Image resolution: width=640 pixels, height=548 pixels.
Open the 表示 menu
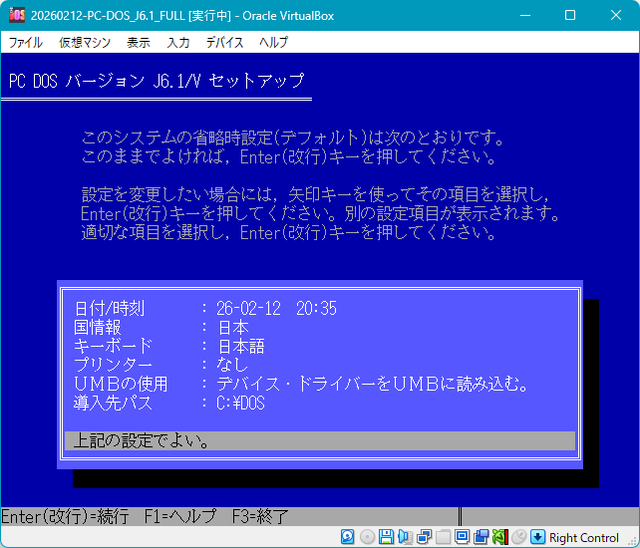click(138, 43)
